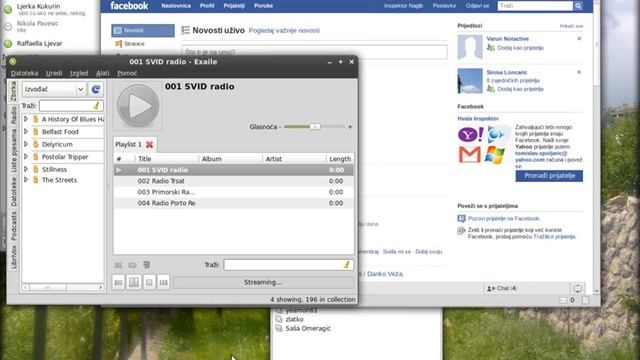Click the Streaming... progress bar
The image size is (640, 360).
263,282
